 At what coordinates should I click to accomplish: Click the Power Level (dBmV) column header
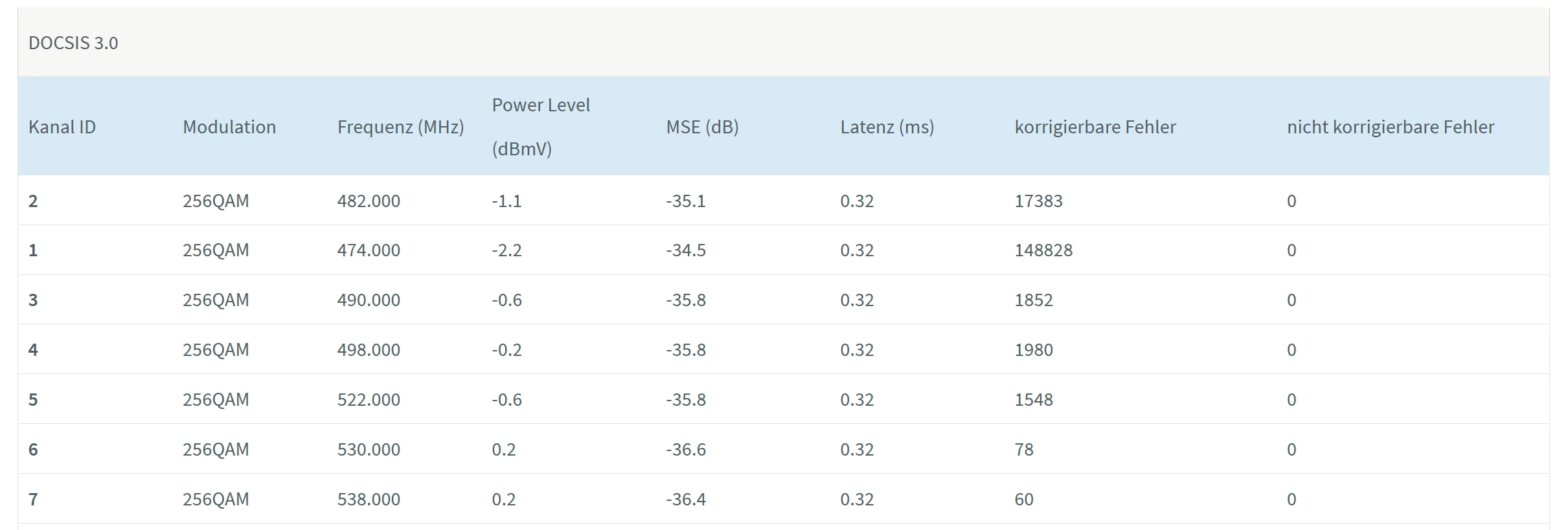tap(541, 127)
